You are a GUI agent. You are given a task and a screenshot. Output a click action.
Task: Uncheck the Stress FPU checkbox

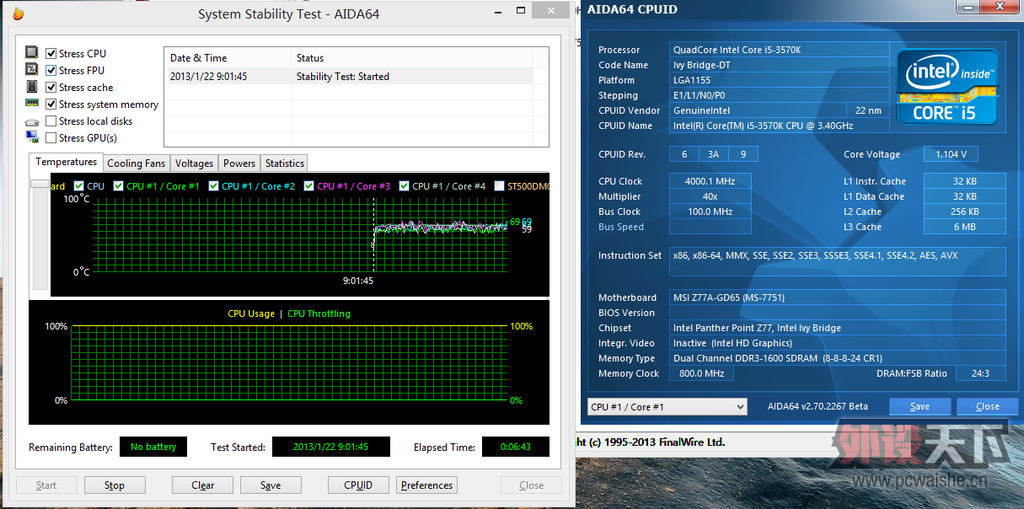[51, 71]
